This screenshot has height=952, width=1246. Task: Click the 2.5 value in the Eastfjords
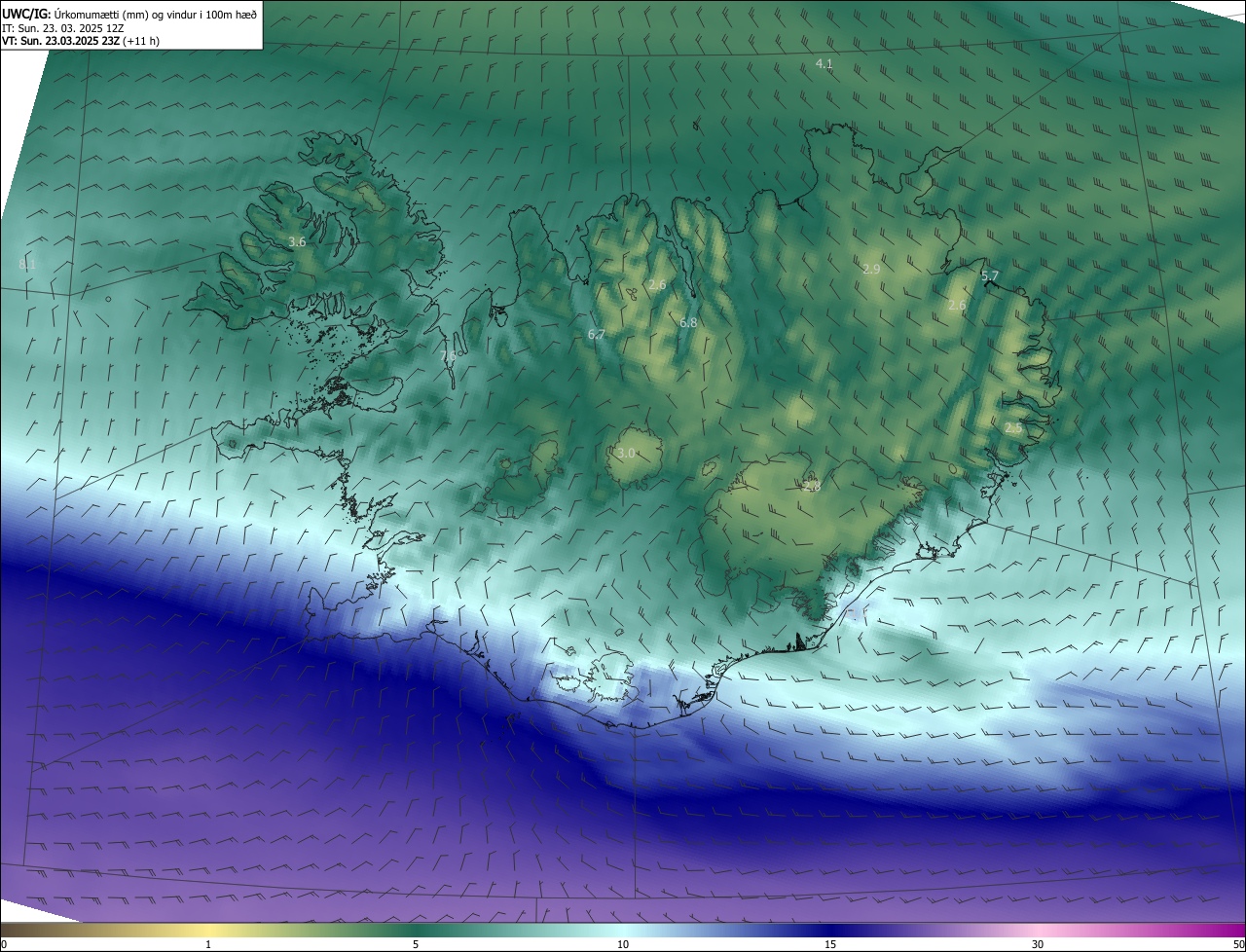pos(1013,428)
